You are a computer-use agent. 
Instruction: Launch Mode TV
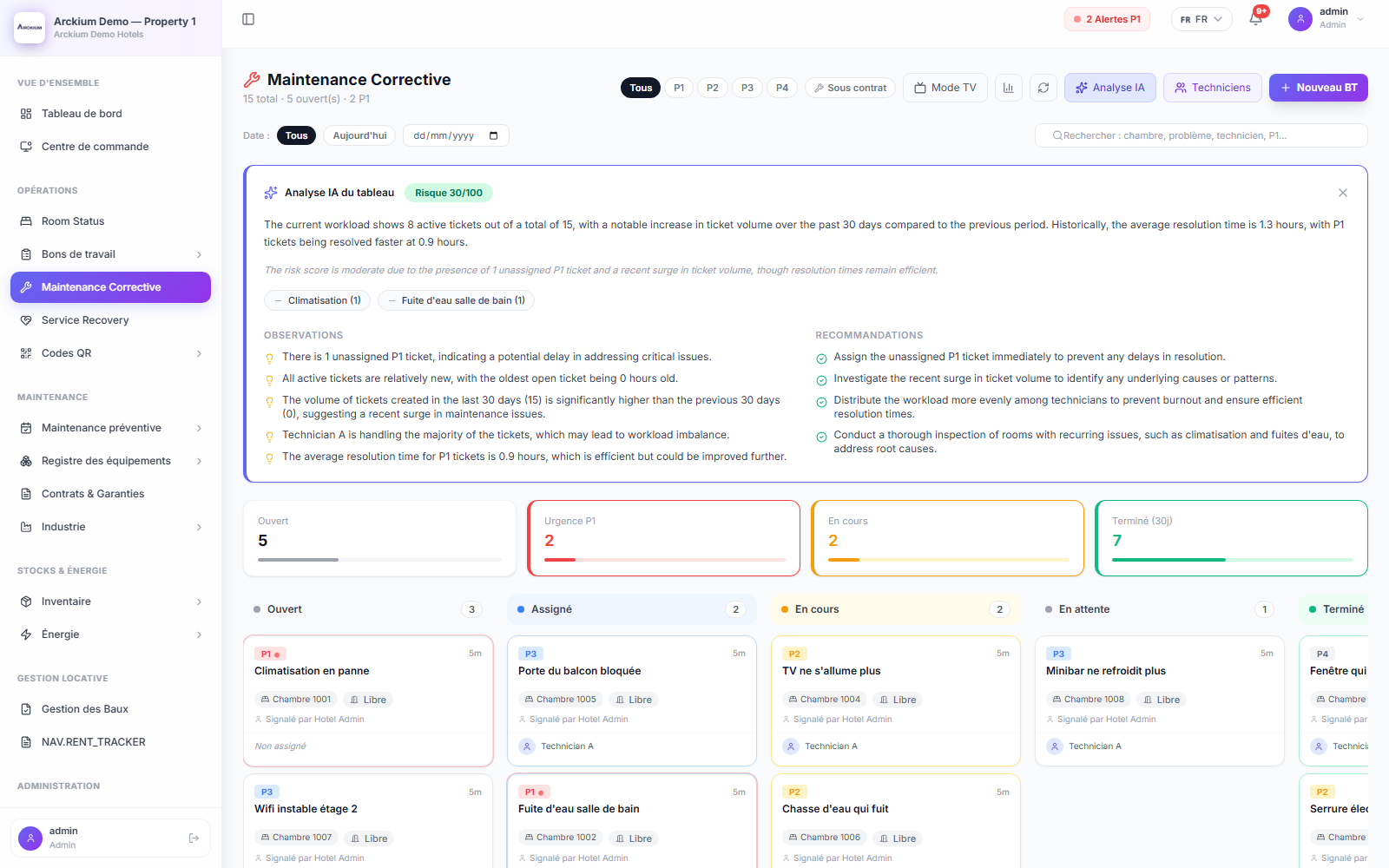(945, 88)
